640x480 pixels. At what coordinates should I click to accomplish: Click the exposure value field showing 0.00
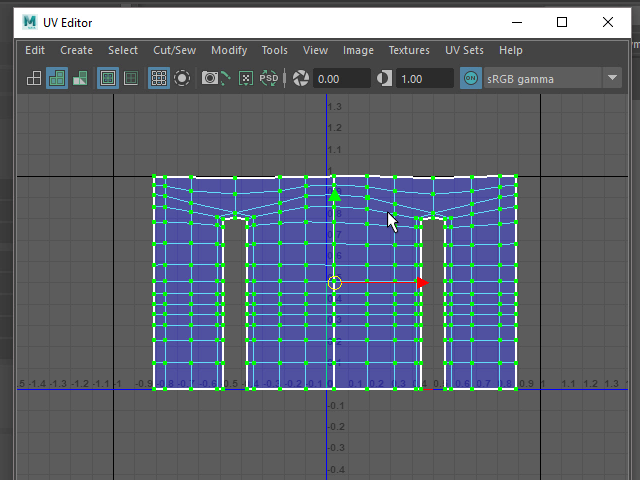pyautogui.click(x=342, y=78)
